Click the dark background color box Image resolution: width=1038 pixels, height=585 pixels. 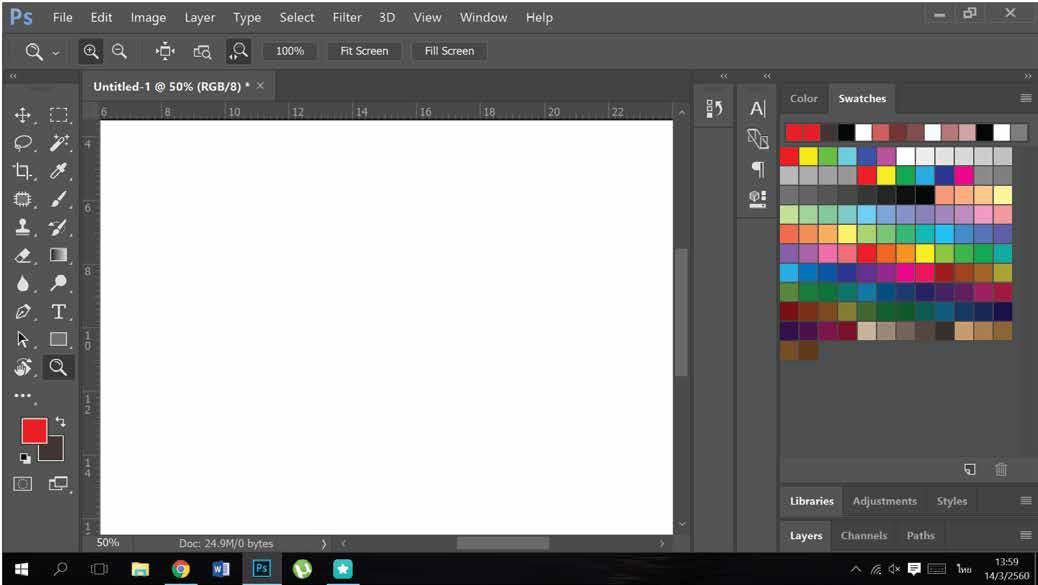[54, 451]
